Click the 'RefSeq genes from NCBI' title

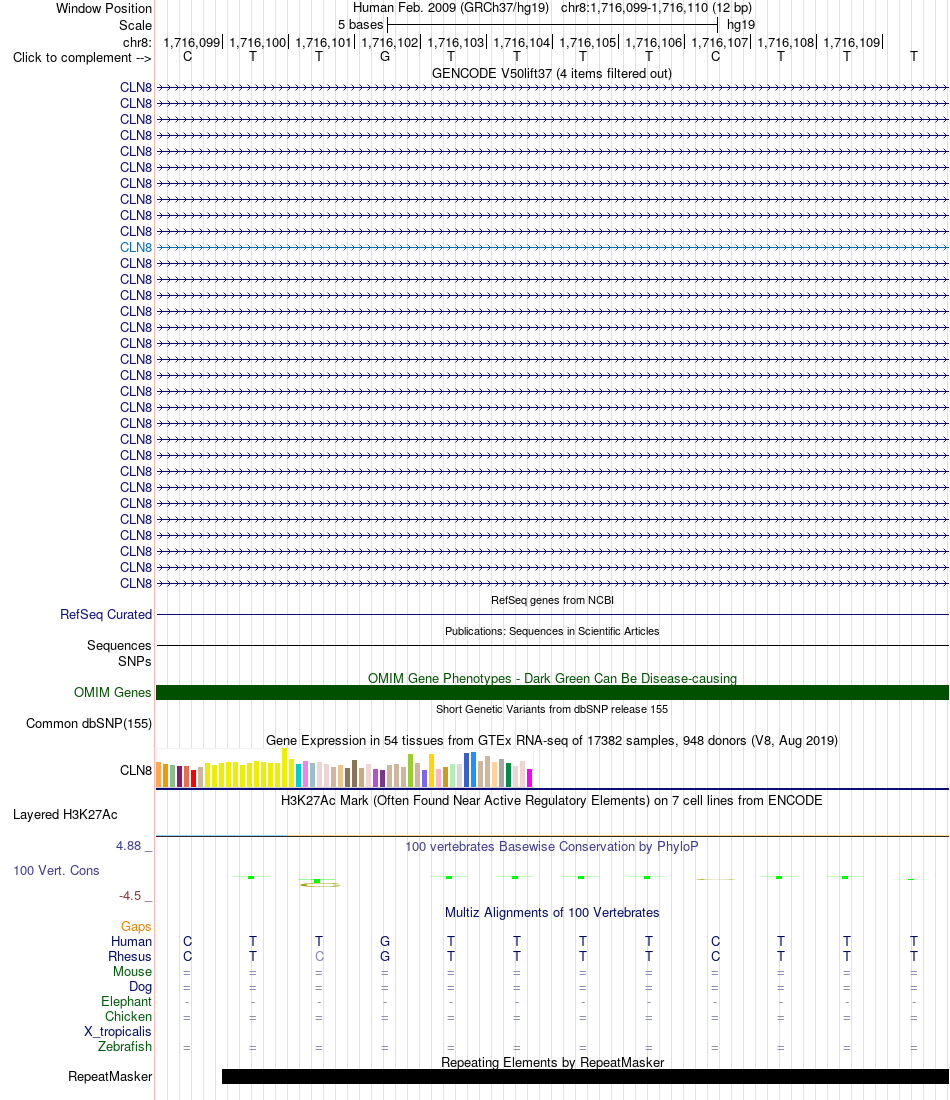coord(552,601)
